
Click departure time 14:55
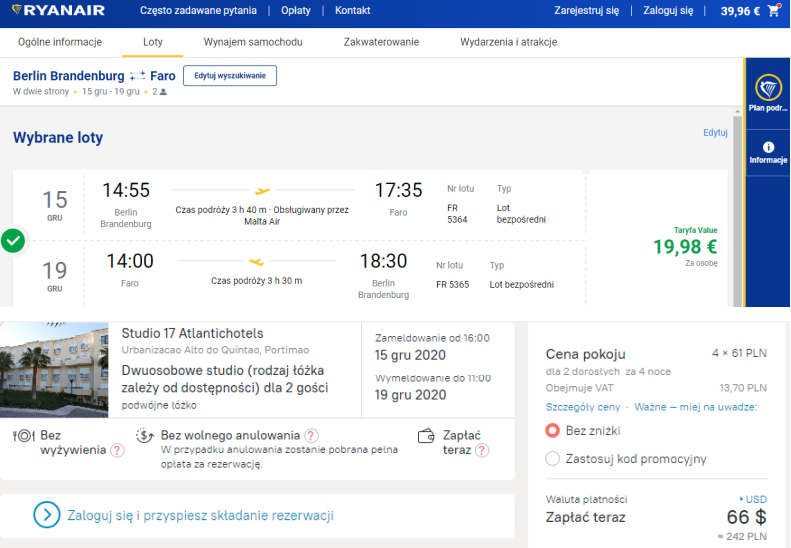click(x=126, y=190)
